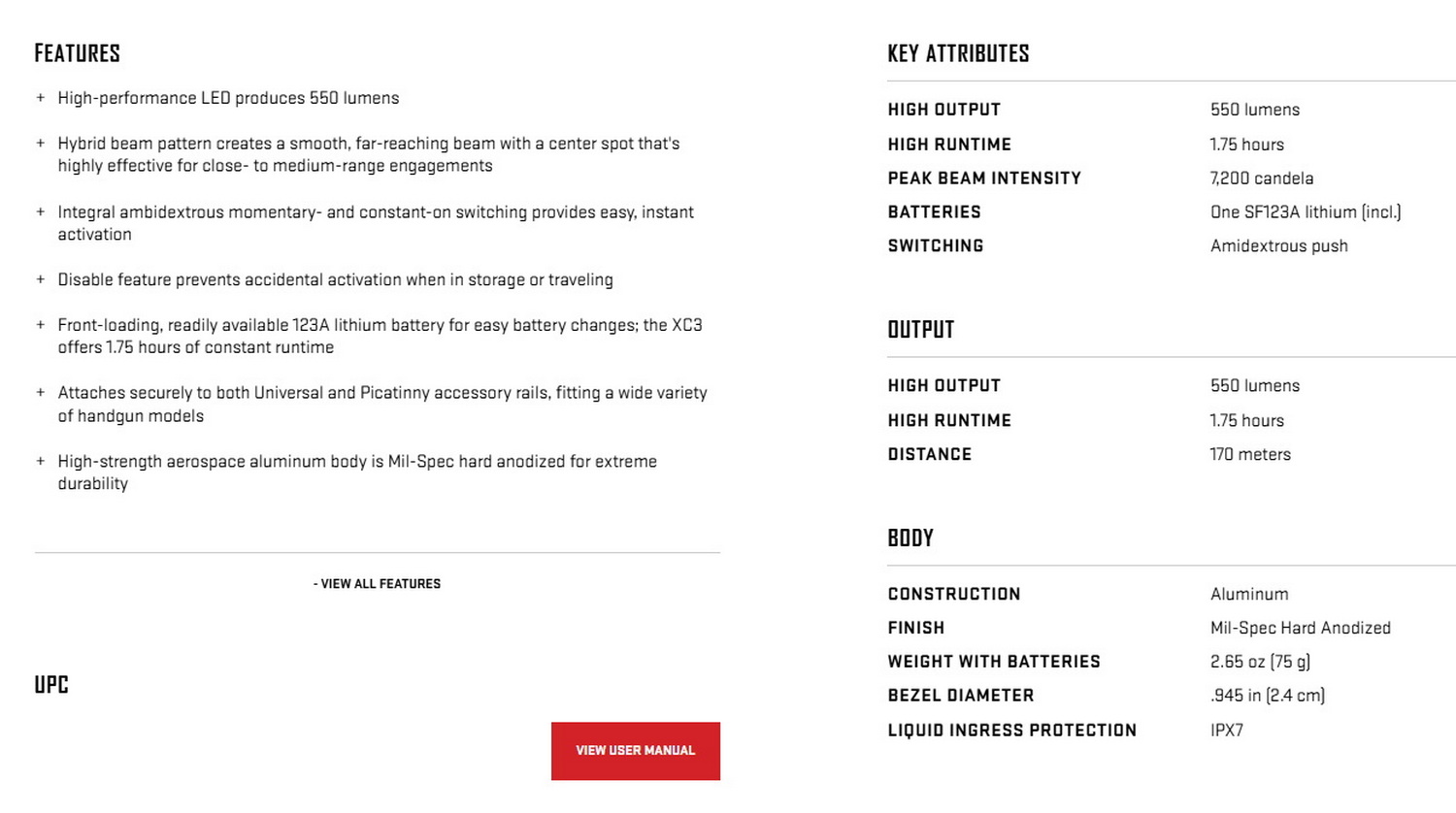This screenshot has height=813, width=1456.
Task: Click the plus bullet beside the 550 lumens LED feature
Action: click(x=41, y=98)
